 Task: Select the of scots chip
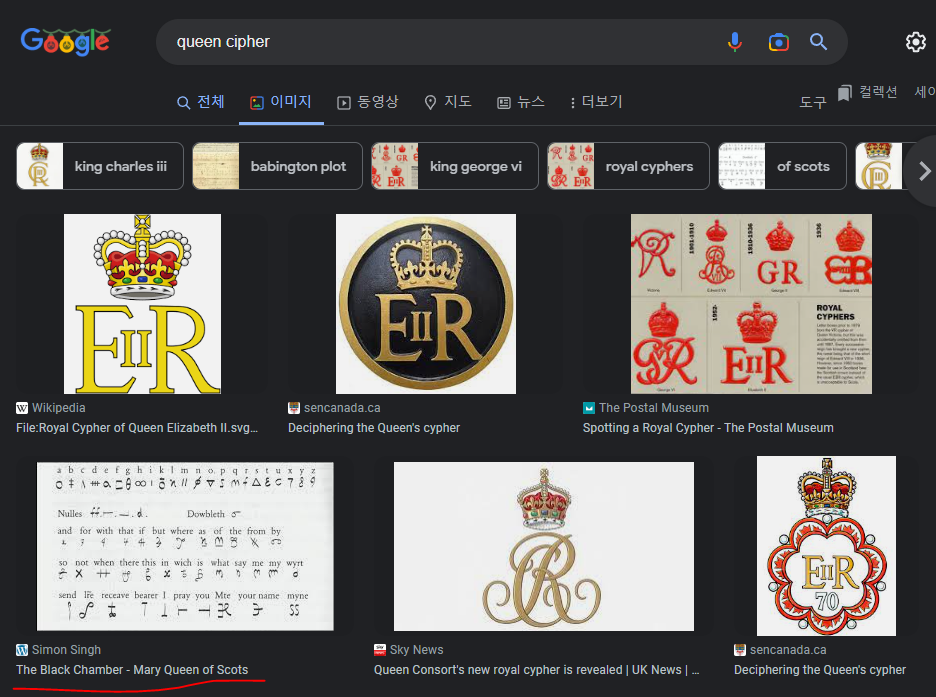click(x=782, y=166)
